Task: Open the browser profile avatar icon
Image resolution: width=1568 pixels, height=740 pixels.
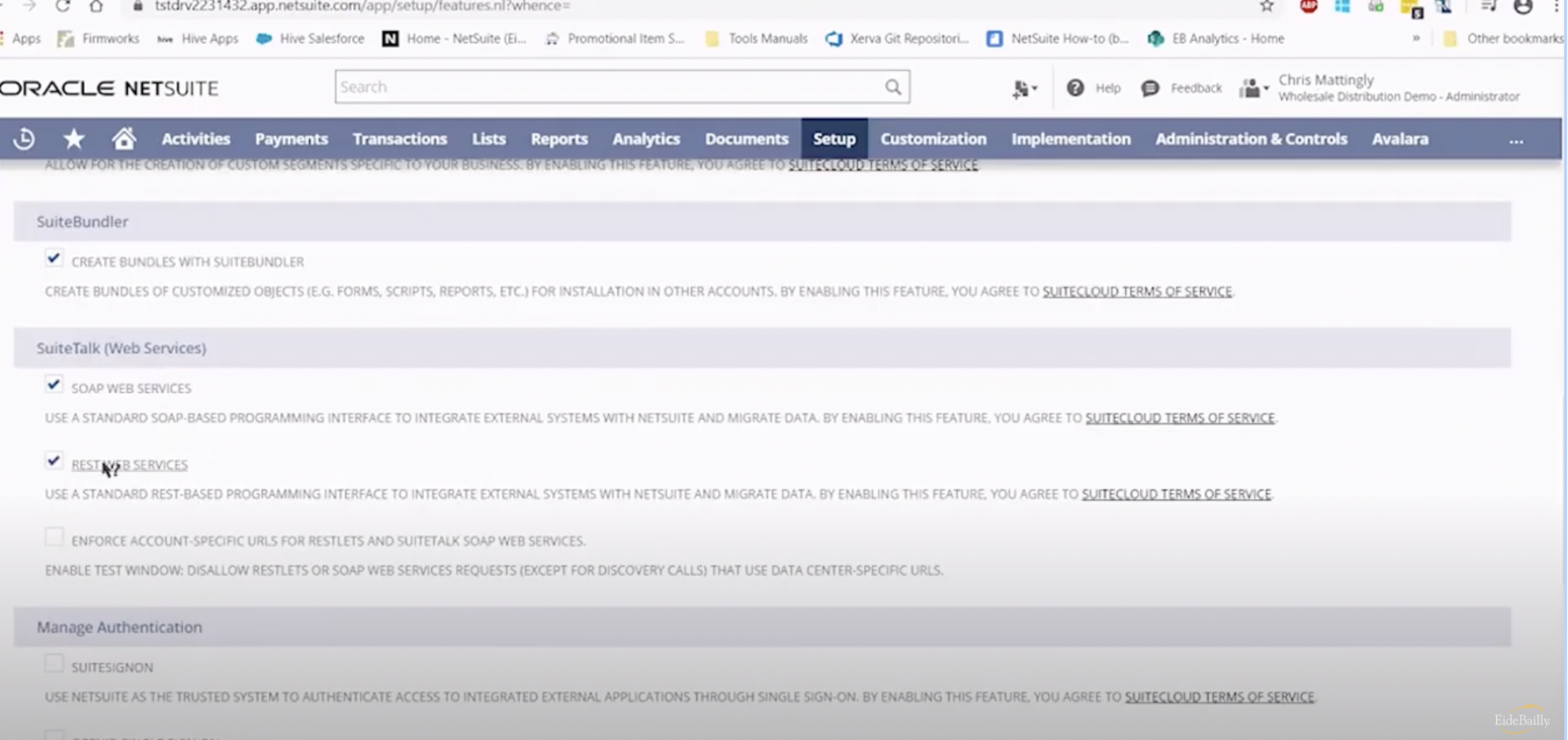Action: pyautogui.click(x=1523, y=7)
